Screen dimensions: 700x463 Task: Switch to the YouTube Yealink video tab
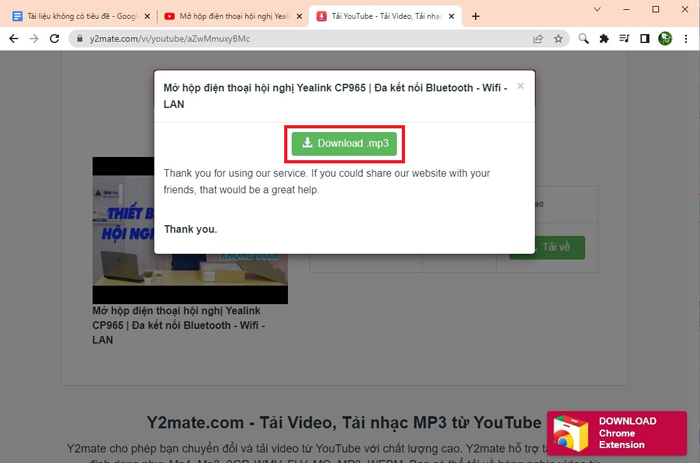[x=234, y=17]
